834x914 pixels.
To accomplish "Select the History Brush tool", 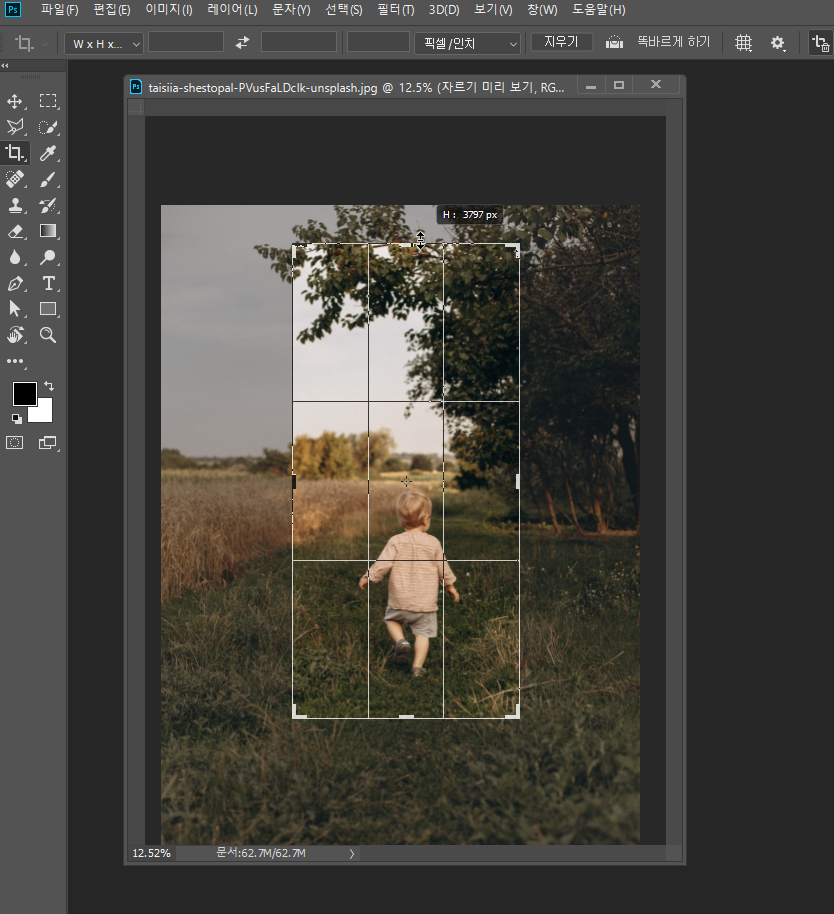I will tap(48, 205).
